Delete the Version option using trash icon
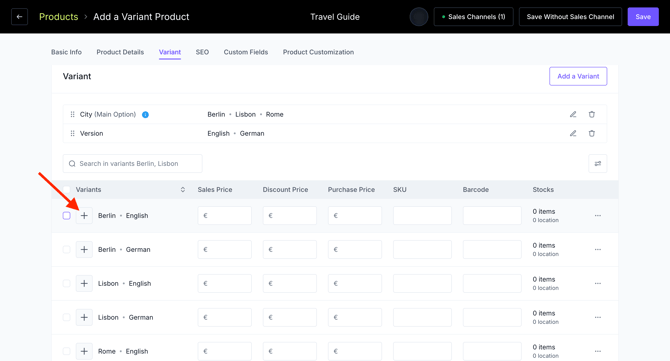 pyautogui.click(x=592, y=133)
